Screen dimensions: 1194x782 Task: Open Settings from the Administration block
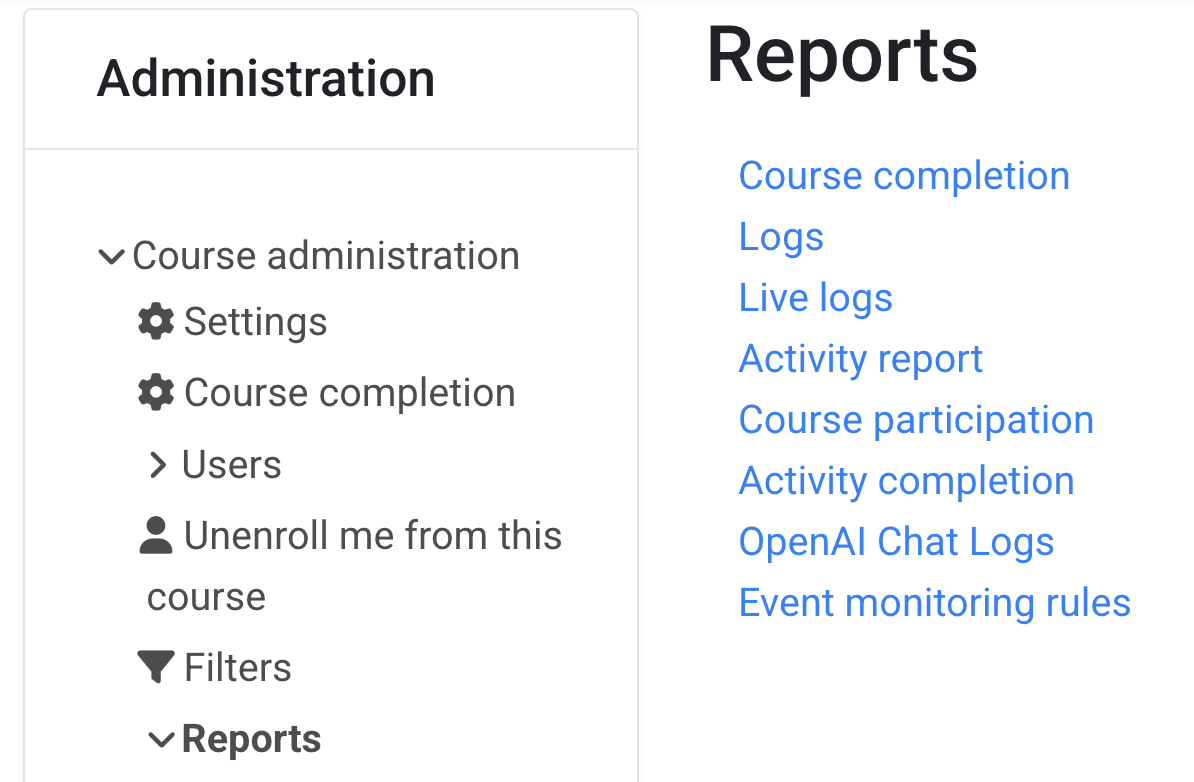(x=255, y=321)
